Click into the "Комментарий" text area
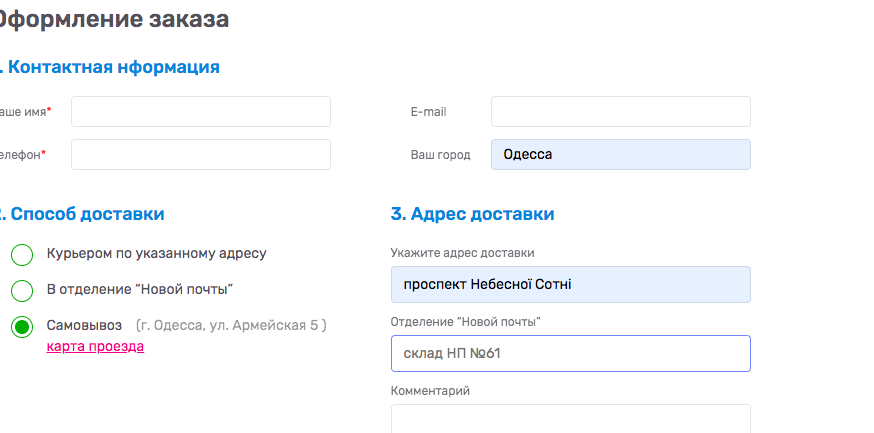This screenshot has height=433, width=874. (x=570, y=418)
